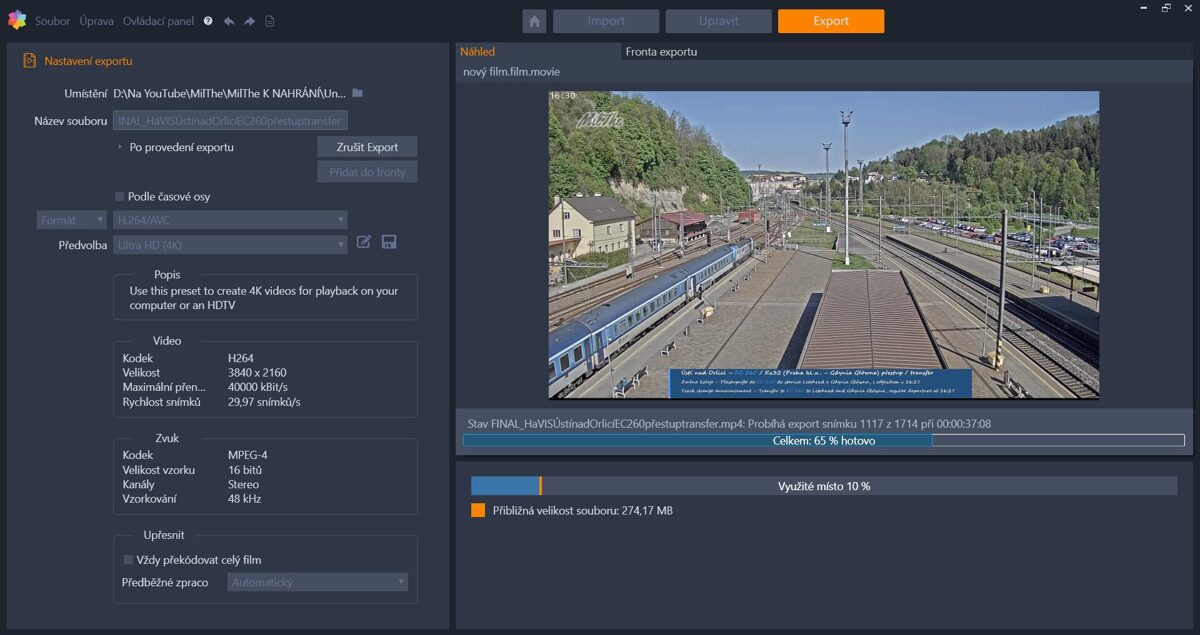Viewport: 1200px width, 635px height.
Task: Go to the Home screen button
Action: [534, 21]
